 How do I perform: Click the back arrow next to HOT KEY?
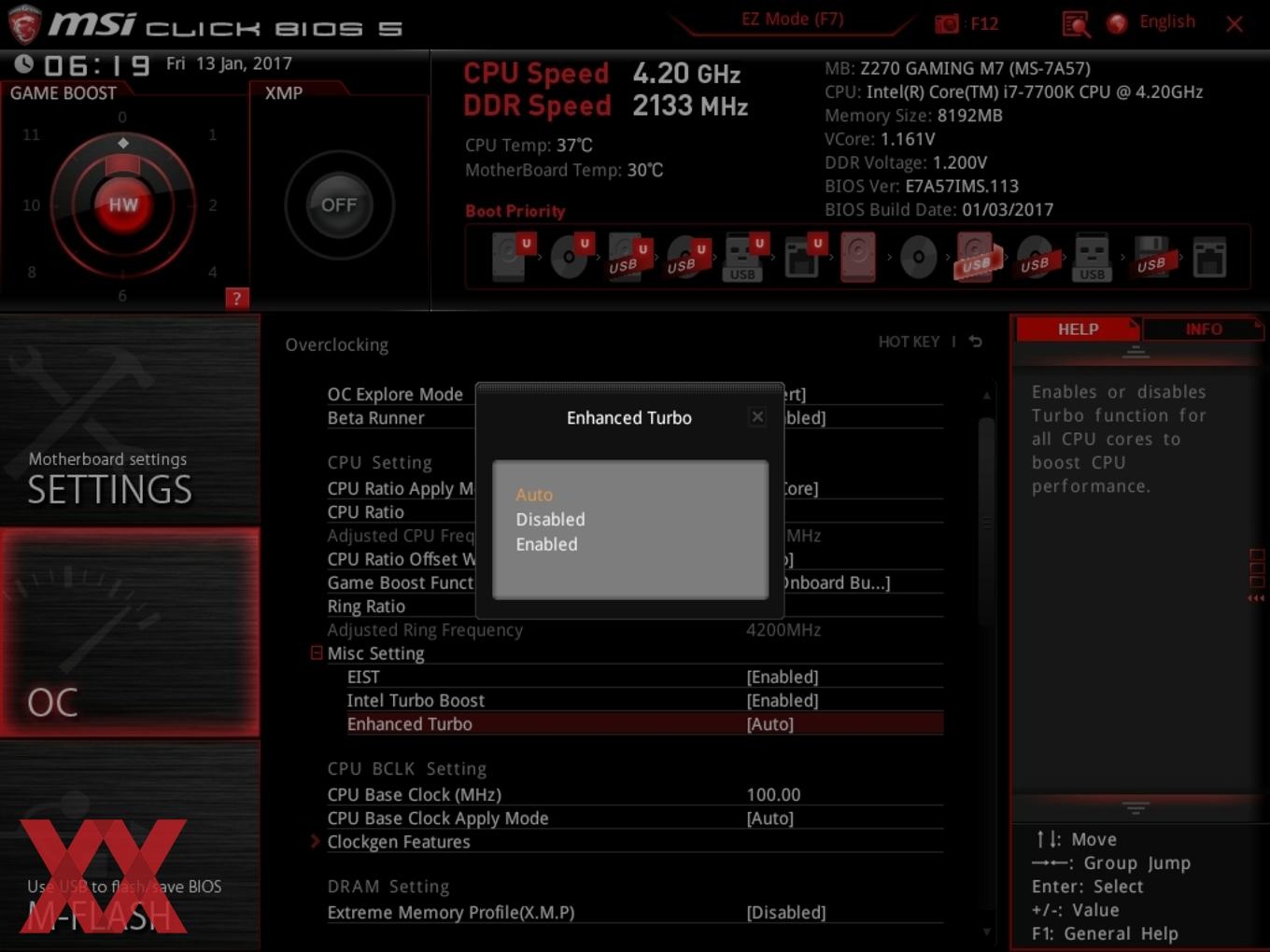tap(976, 342)
